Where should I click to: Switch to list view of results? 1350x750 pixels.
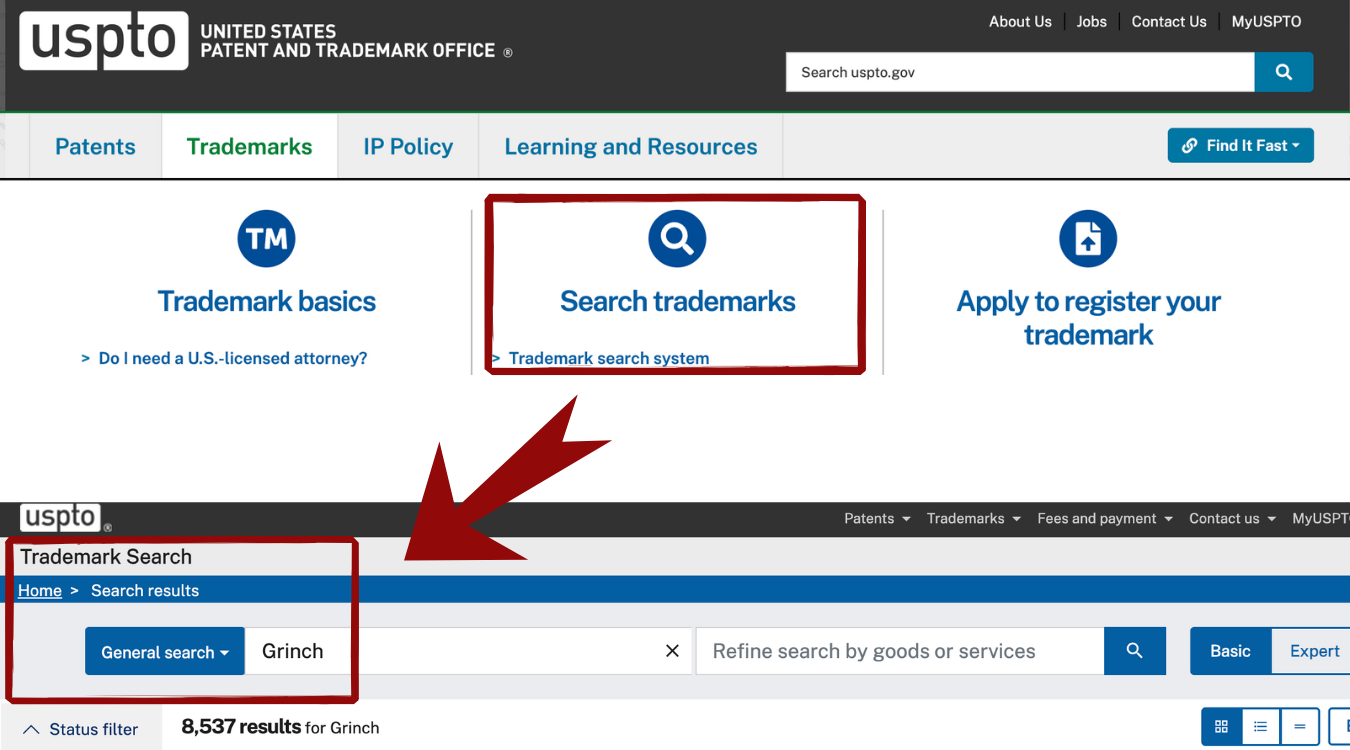(x=1261, y=727)
